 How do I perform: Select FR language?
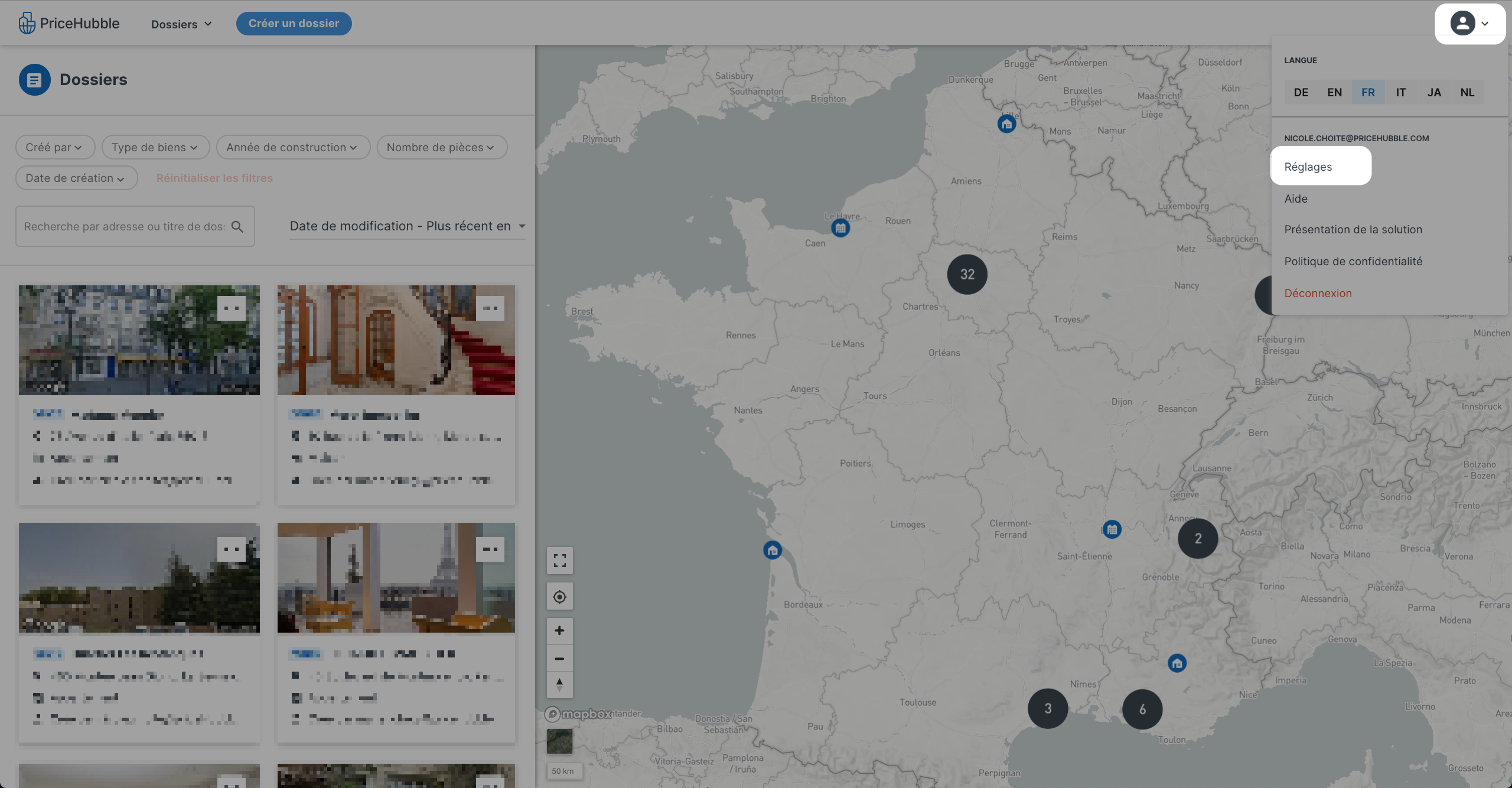(1368, 92)
